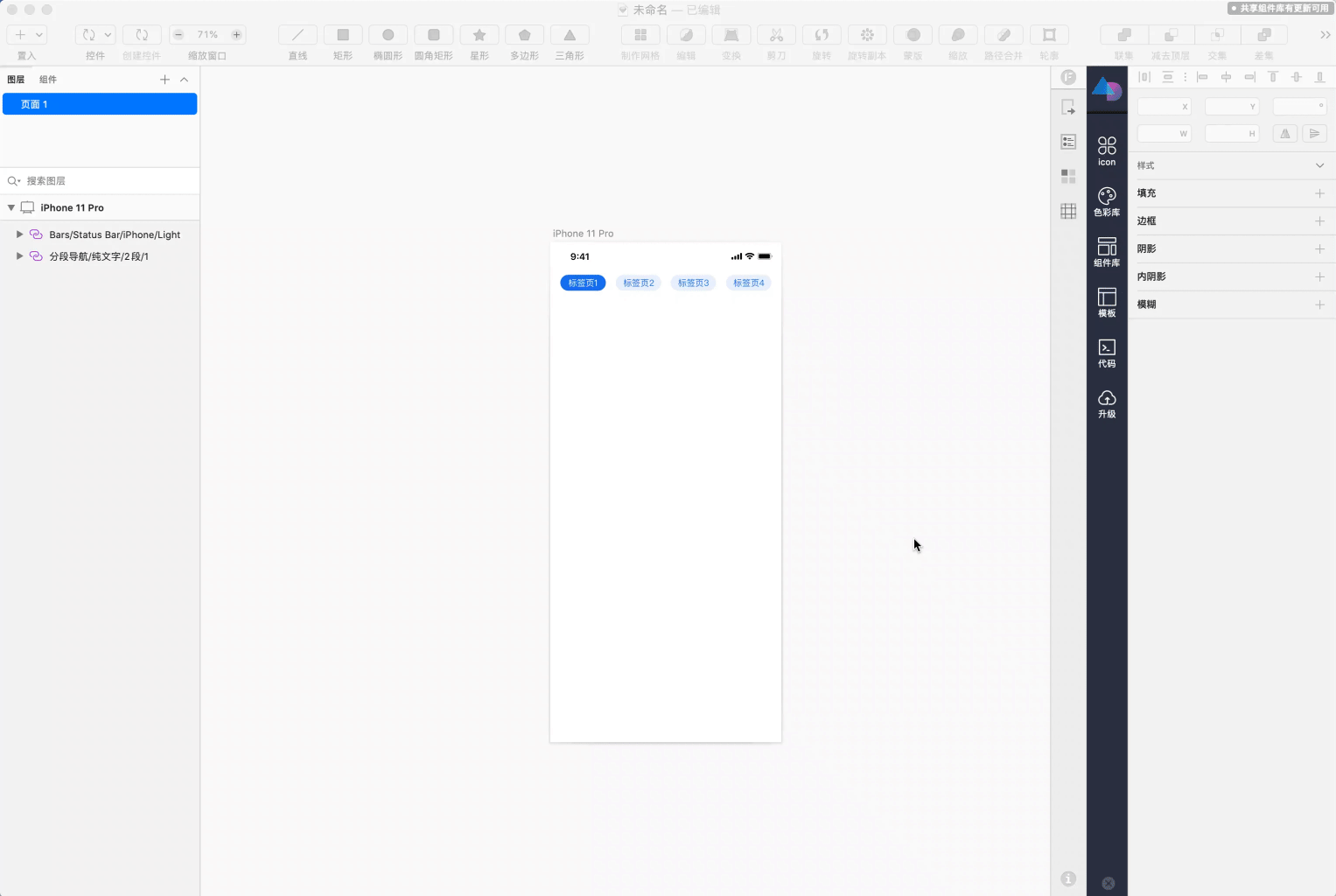Select 标签页1 tab on the artboard
The image size is (1336, 896).
pyautogui.click(x=583, y=283)
